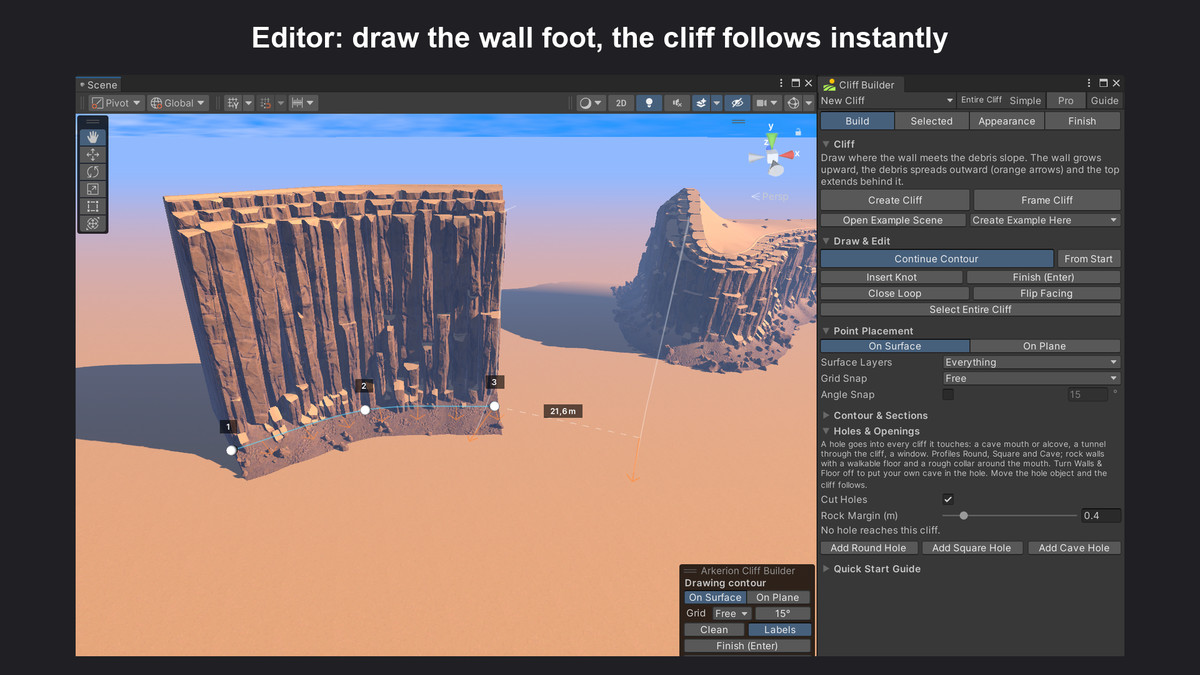Click contour knot point 3
Viewport: 1200px width, 675px height.
click(x=494, y=406)
